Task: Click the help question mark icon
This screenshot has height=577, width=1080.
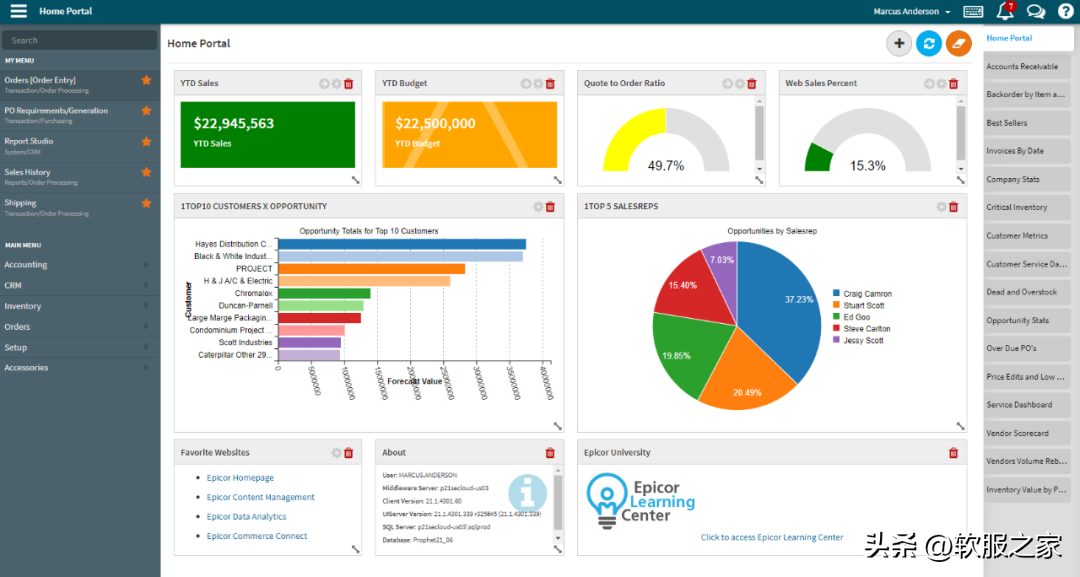Action: click(1065, 12)
